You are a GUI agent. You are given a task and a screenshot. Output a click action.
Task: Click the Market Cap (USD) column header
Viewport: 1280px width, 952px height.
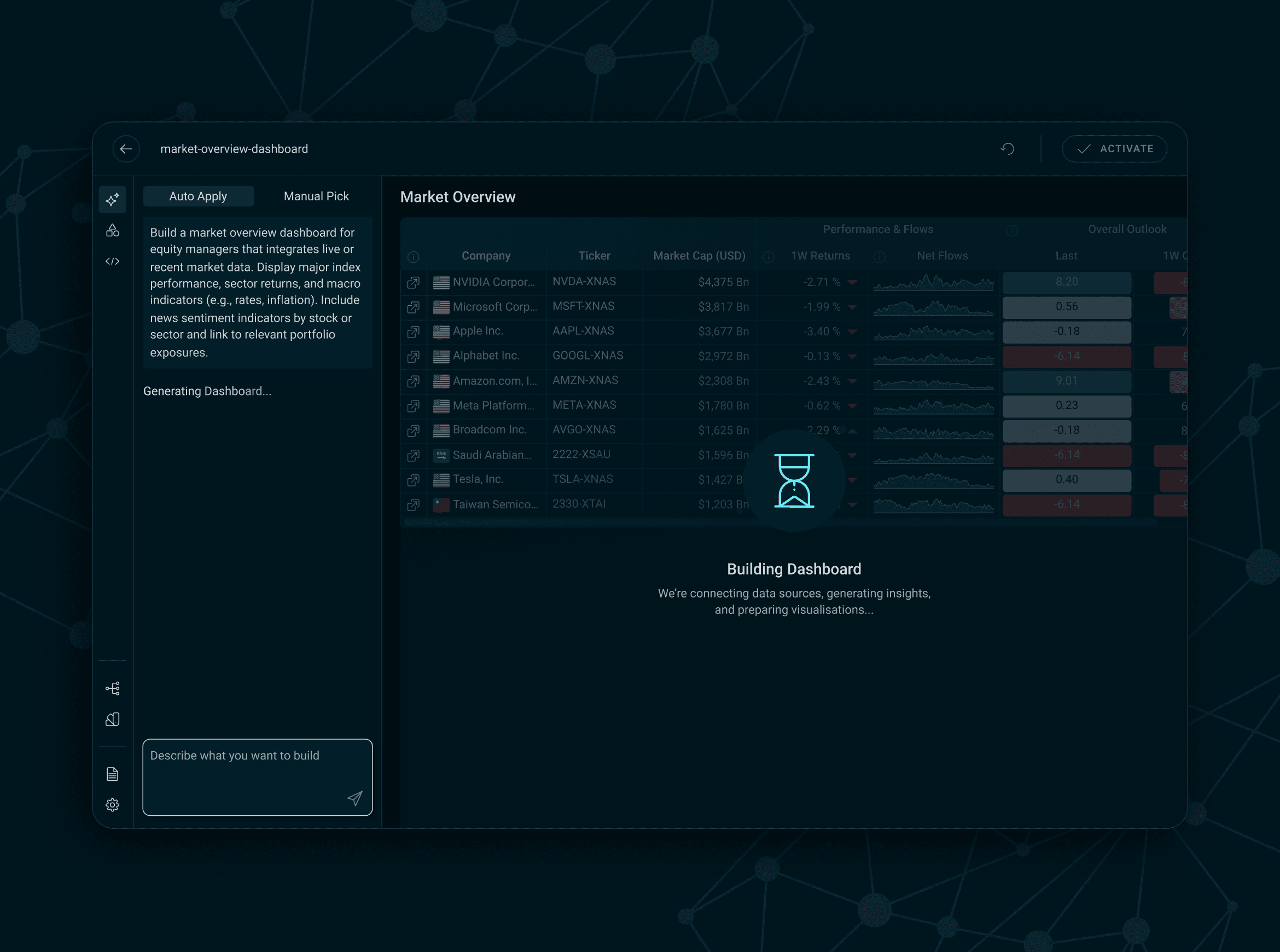(x=699, y=256)
